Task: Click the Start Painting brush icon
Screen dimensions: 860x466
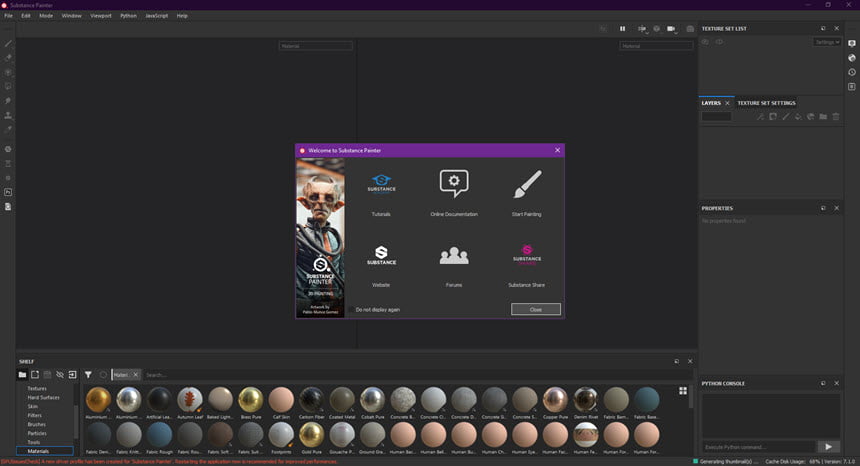Action: [x=527, y=184]
